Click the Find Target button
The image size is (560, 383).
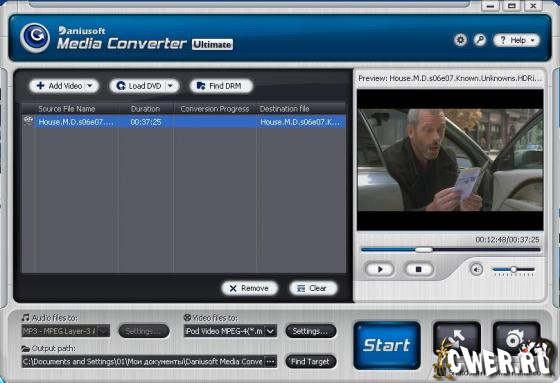tap(310, 362)
